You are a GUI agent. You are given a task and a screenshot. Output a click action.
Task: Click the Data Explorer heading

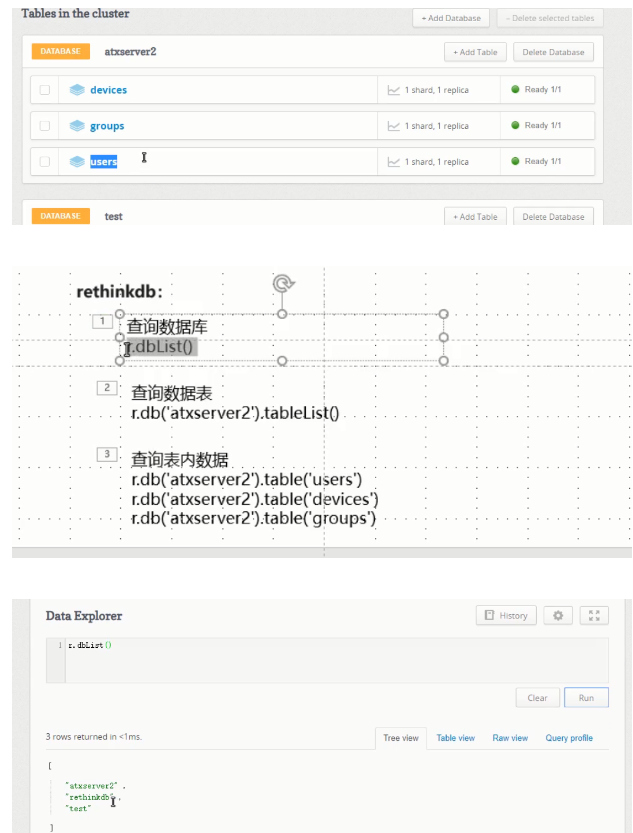click(x=84, y=616)
